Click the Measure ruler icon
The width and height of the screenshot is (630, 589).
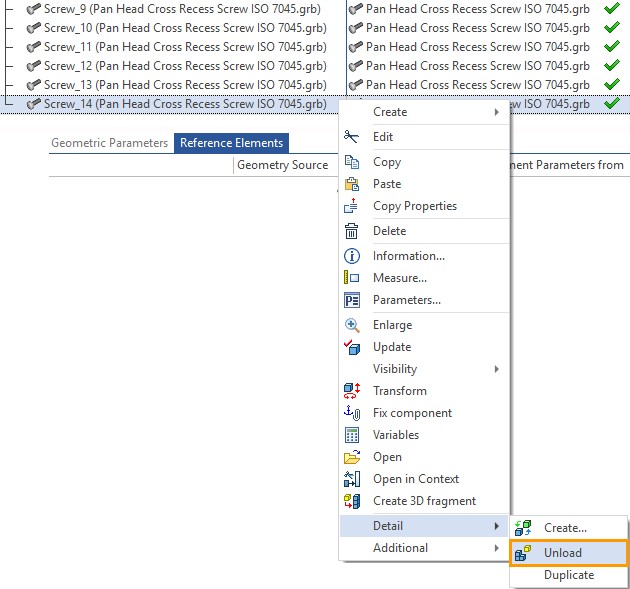[351, 278]
